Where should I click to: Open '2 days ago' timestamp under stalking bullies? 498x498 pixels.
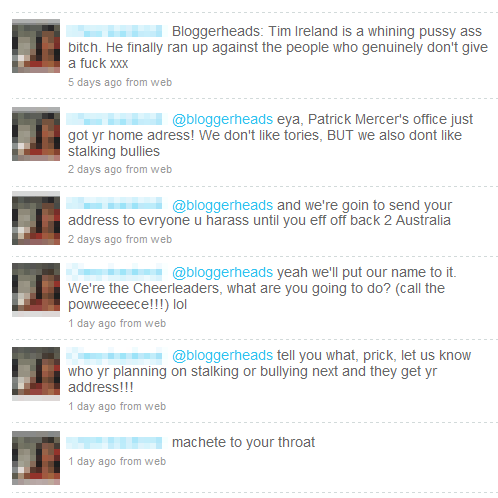tap(95, 169)
